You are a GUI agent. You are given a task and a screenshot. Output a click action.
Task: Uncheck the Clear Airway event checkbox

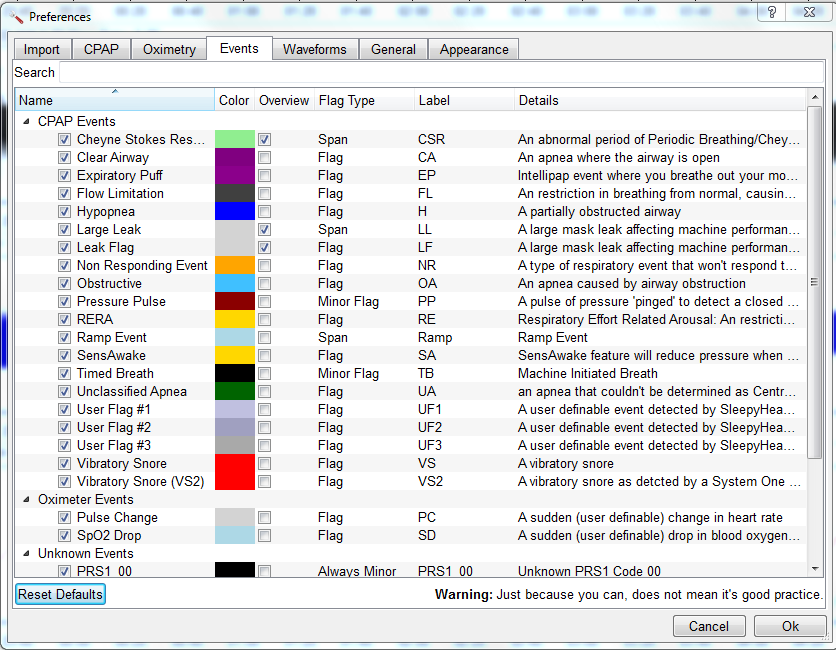pyautogui.click(x=64, y=158)
